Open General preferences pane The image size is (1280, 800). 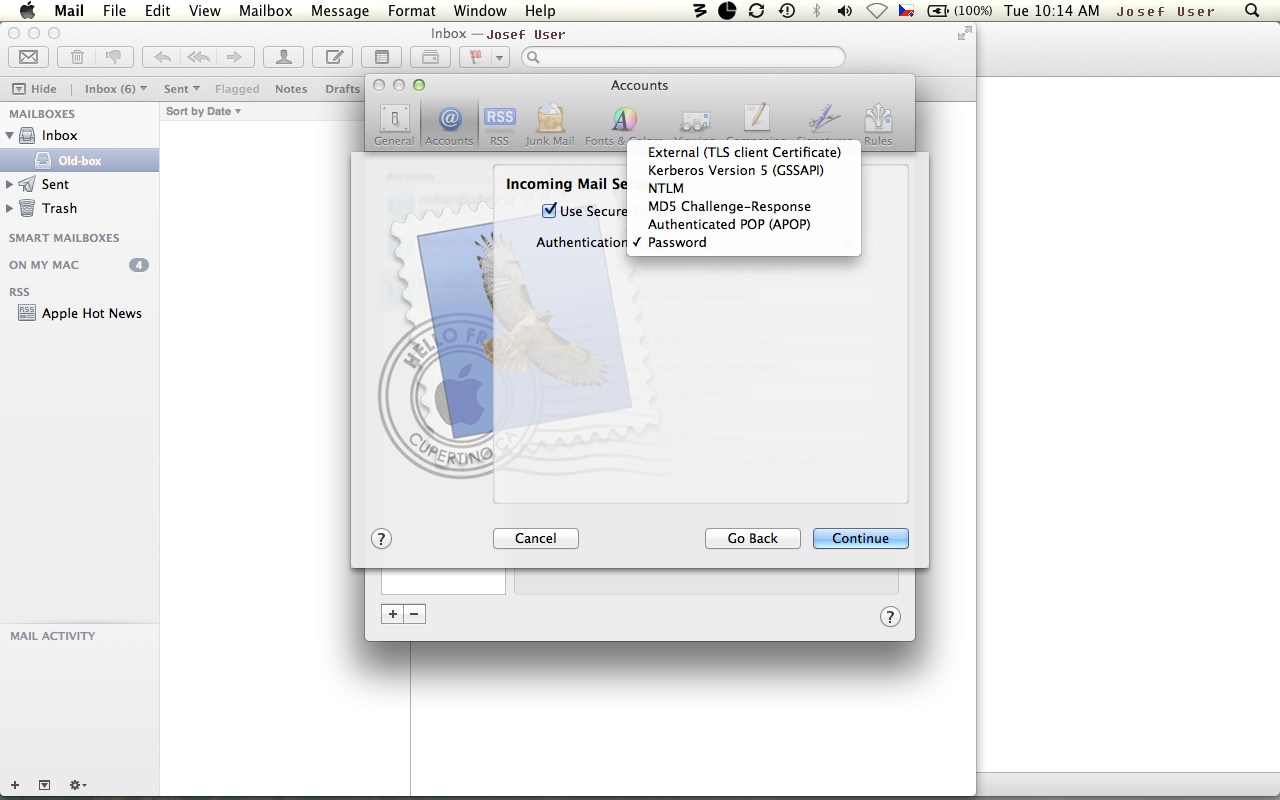[394, 125]
